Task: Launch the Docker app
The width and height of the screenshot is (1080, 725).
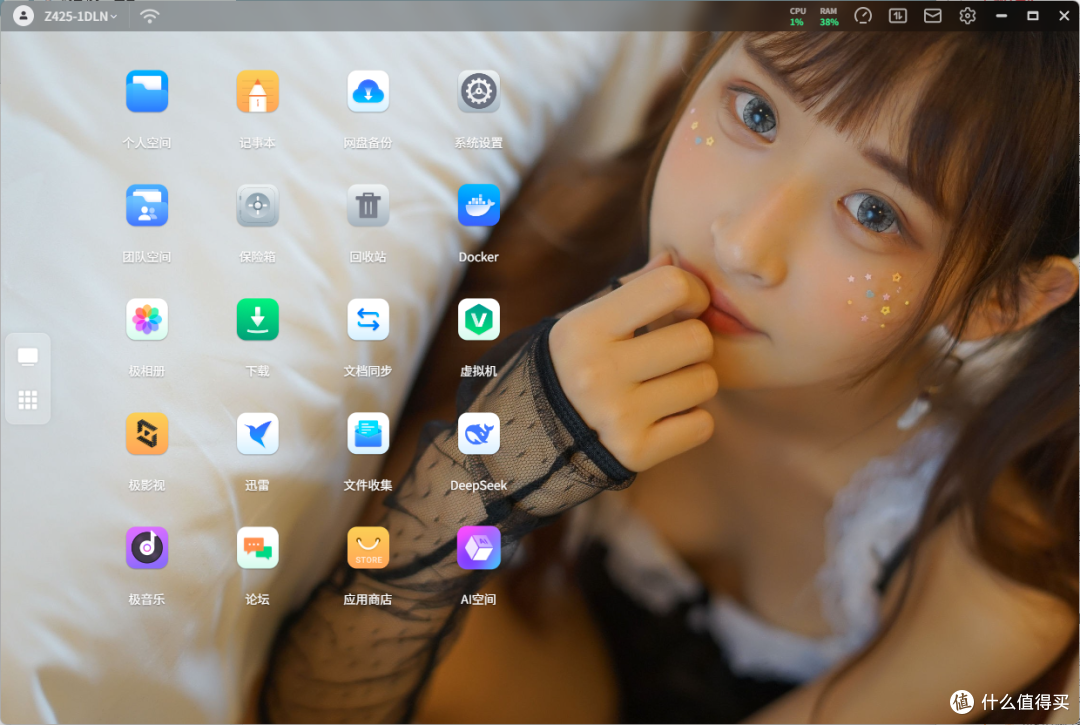Action: 479,206
